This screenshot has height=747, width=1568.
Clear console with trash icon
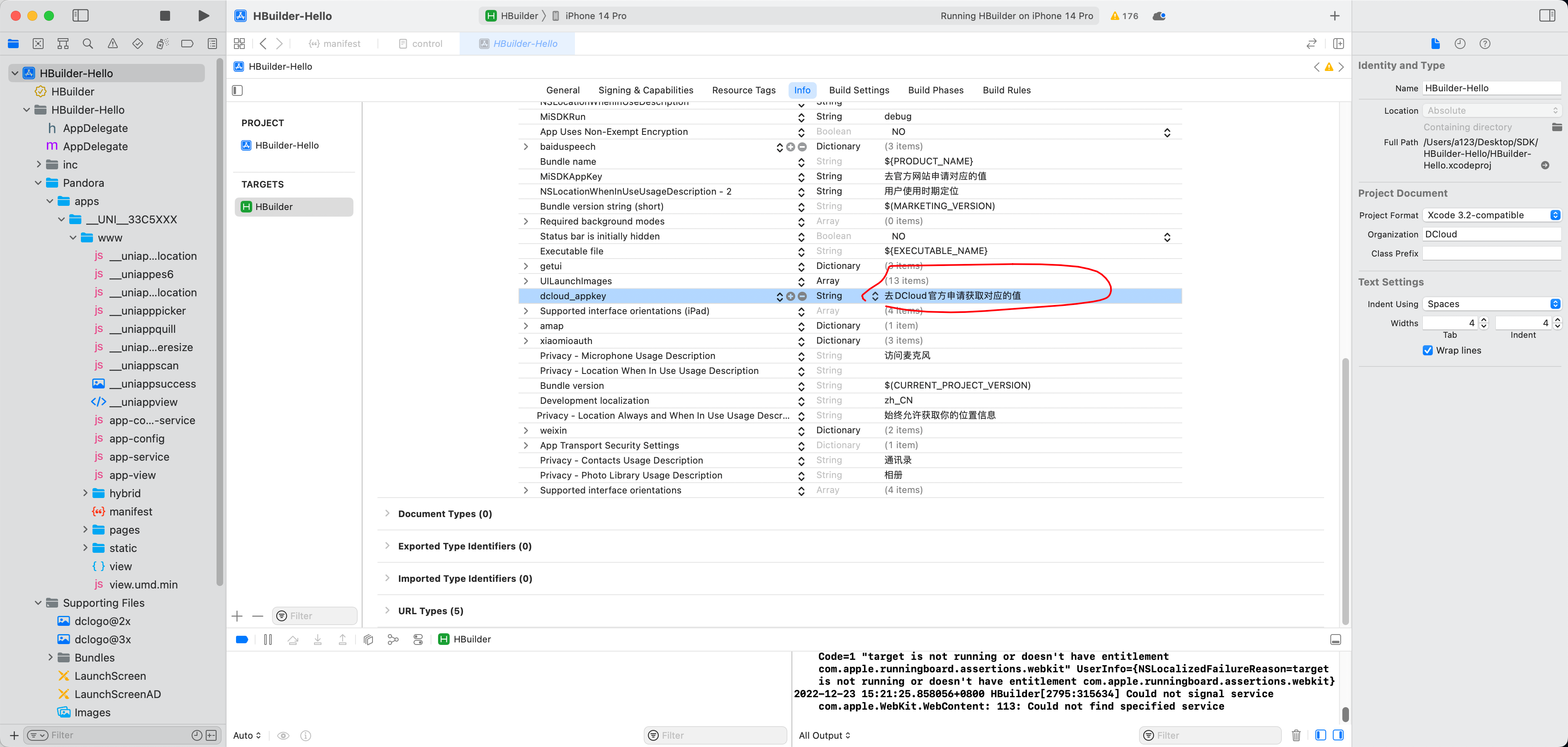(1296, 735)
